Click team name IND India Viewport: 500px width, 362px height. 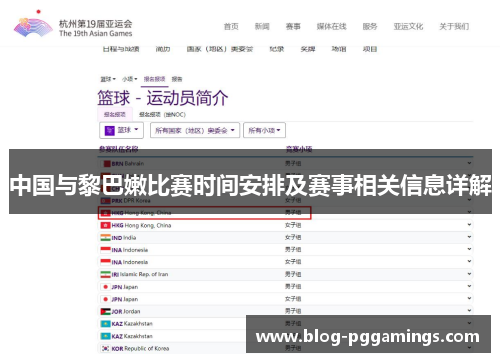tap(124, 238)
